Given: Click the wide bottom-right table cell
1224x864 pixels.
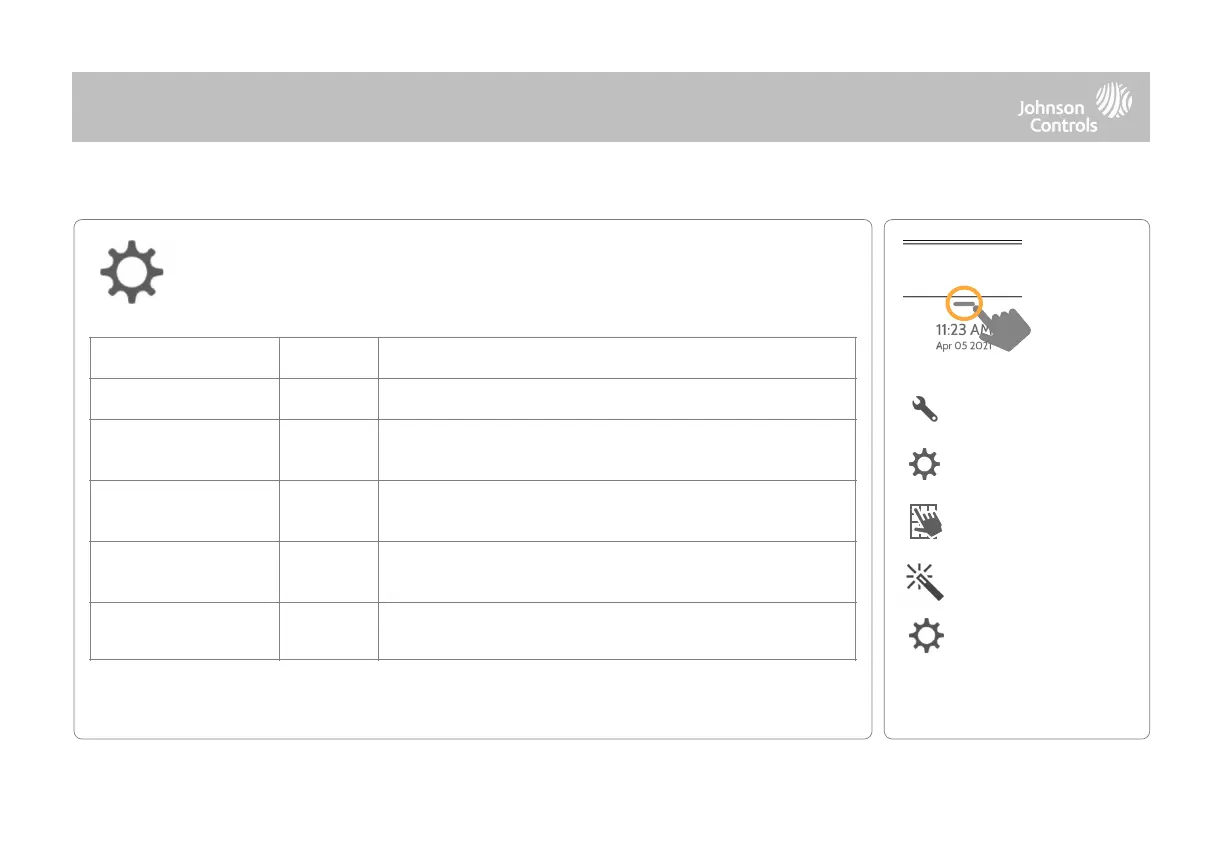Looking at the screenshot, I should tap(617, 631).
